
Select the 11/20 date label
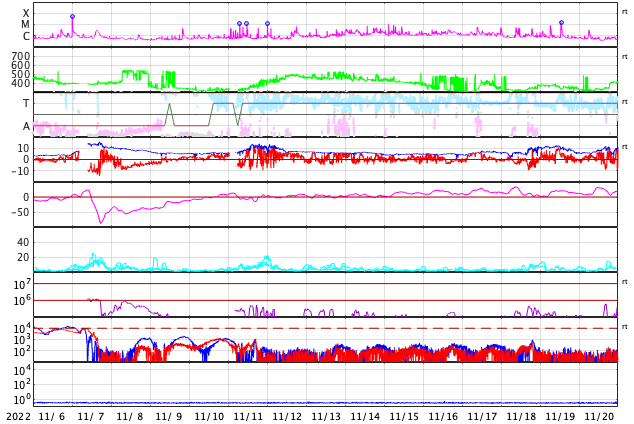tap(600, 416)
